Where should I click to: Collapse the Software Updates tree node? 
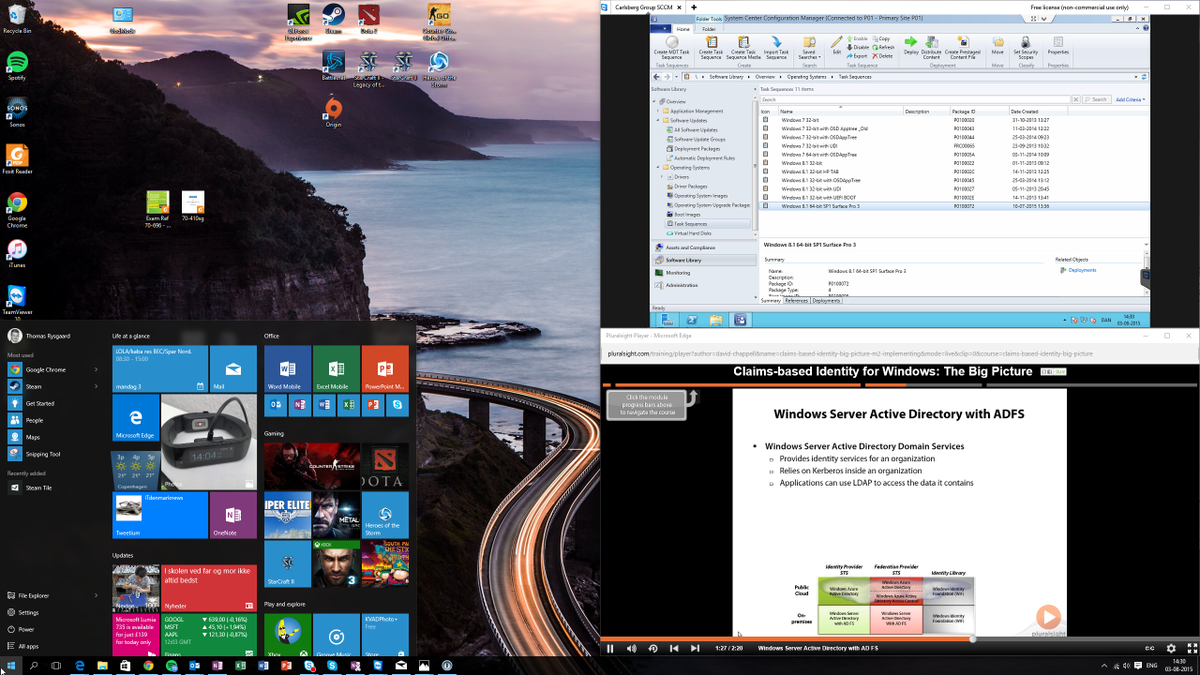(660, 121)
